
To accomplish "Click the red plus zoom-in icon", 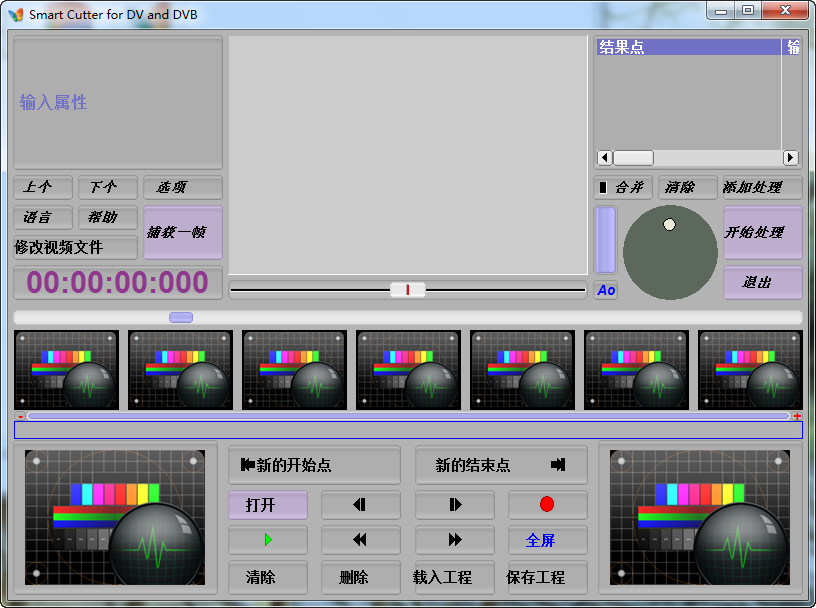I will pyautogui.click(x=797, y=416).
